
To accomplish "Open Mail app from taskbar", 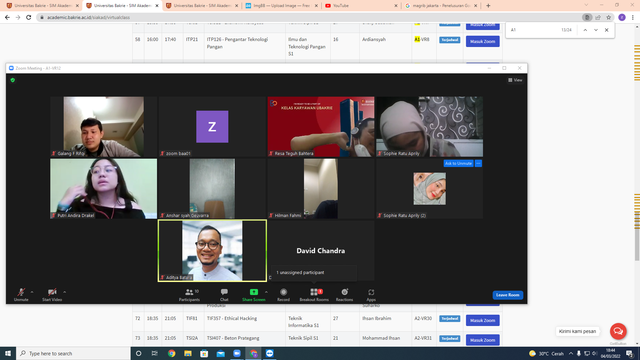I will [x=220, y=353].
